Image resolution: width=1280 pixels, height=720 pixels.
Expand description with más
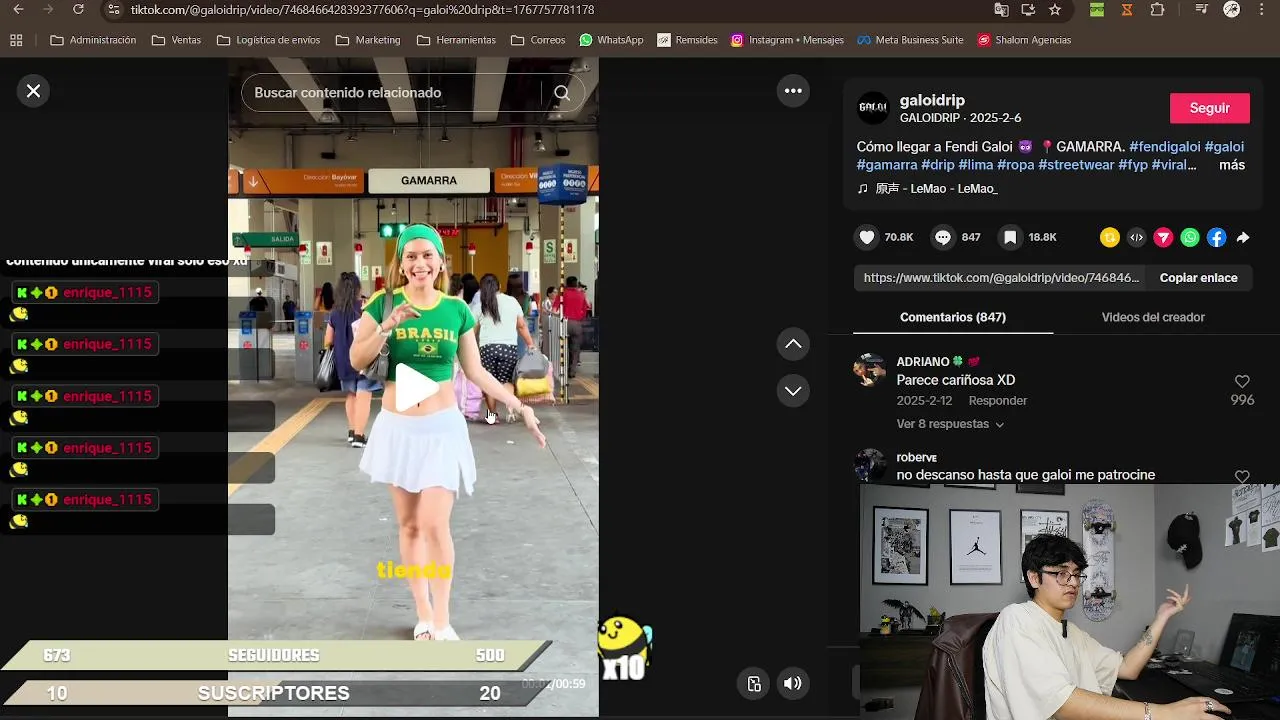point(1232,165)
